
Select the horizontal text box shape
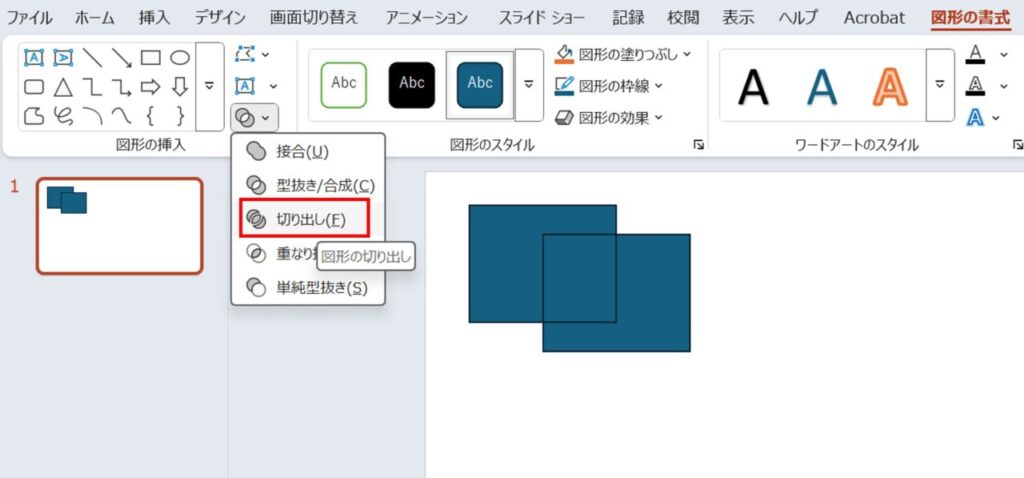pyautogui.click(x=33, y=57)
